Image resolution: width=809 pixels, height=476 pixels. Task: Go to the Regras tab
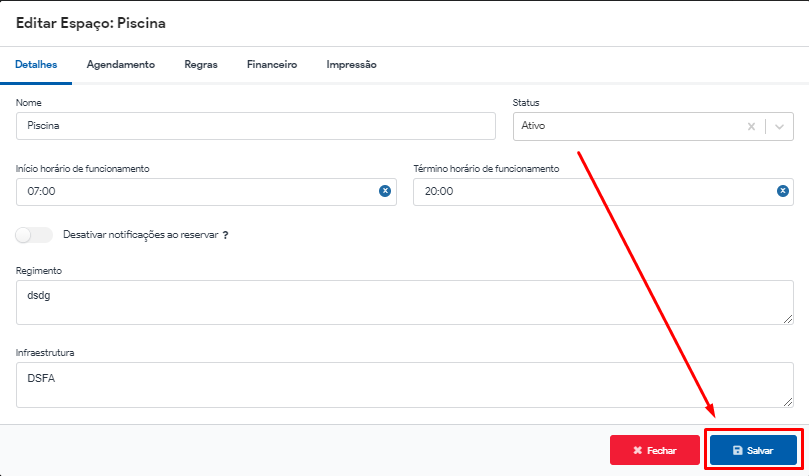tap(201, 64)
